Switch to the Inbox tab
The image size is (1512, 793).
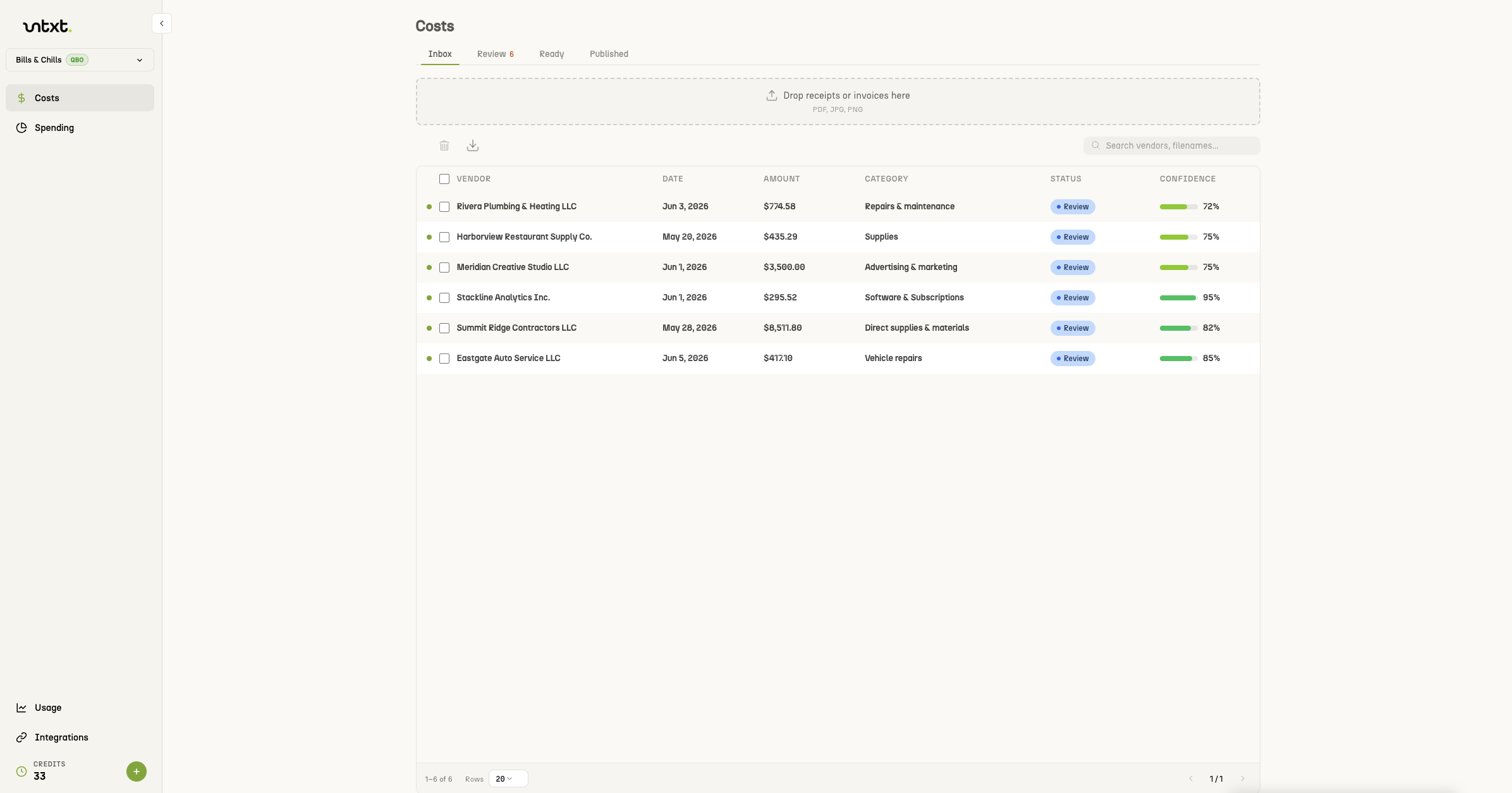(440, 54)
